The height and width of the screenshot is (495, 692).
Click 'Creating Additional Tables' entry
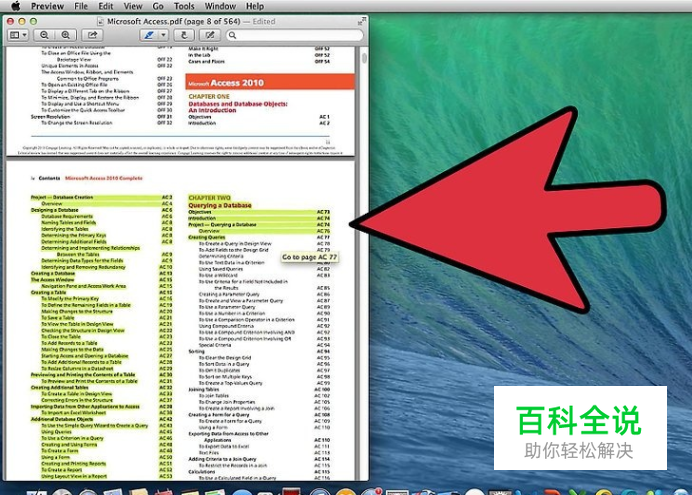point(60,387)
